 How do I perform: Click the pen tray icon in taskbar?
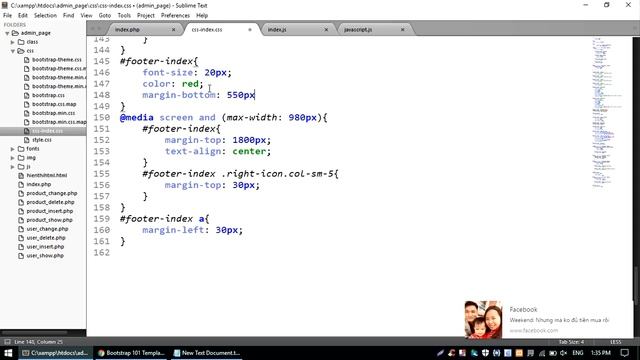coord(440,353)
